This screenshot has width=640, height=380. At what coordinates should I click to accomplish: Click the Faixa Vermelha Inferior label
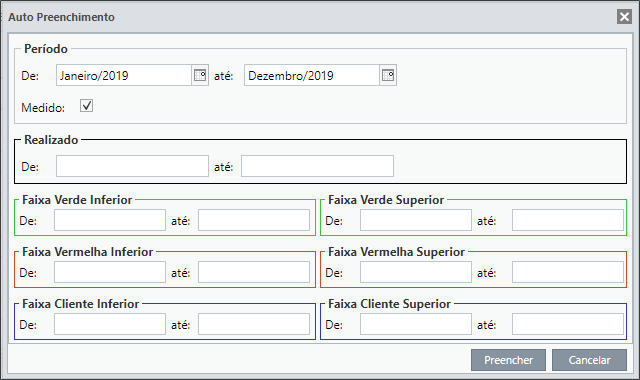[x=87, y=252]
